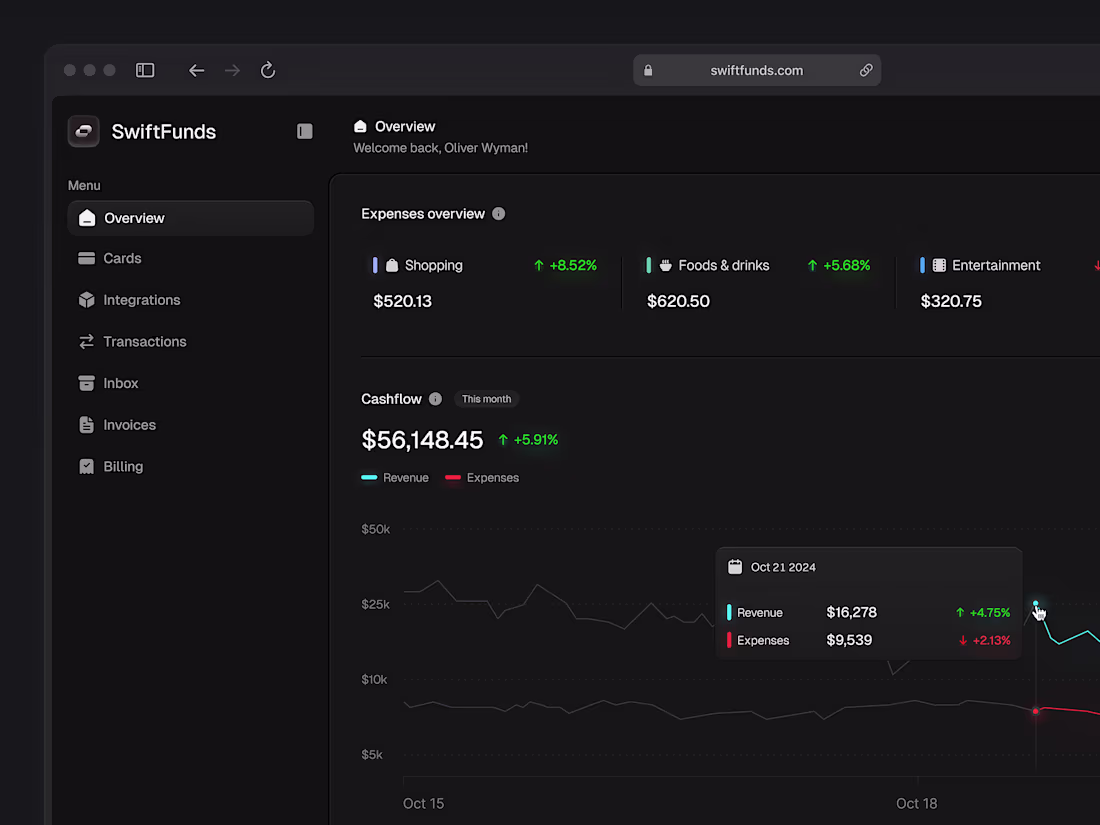
Task: Open the Overview menu item
Action: tap(190, 218)
